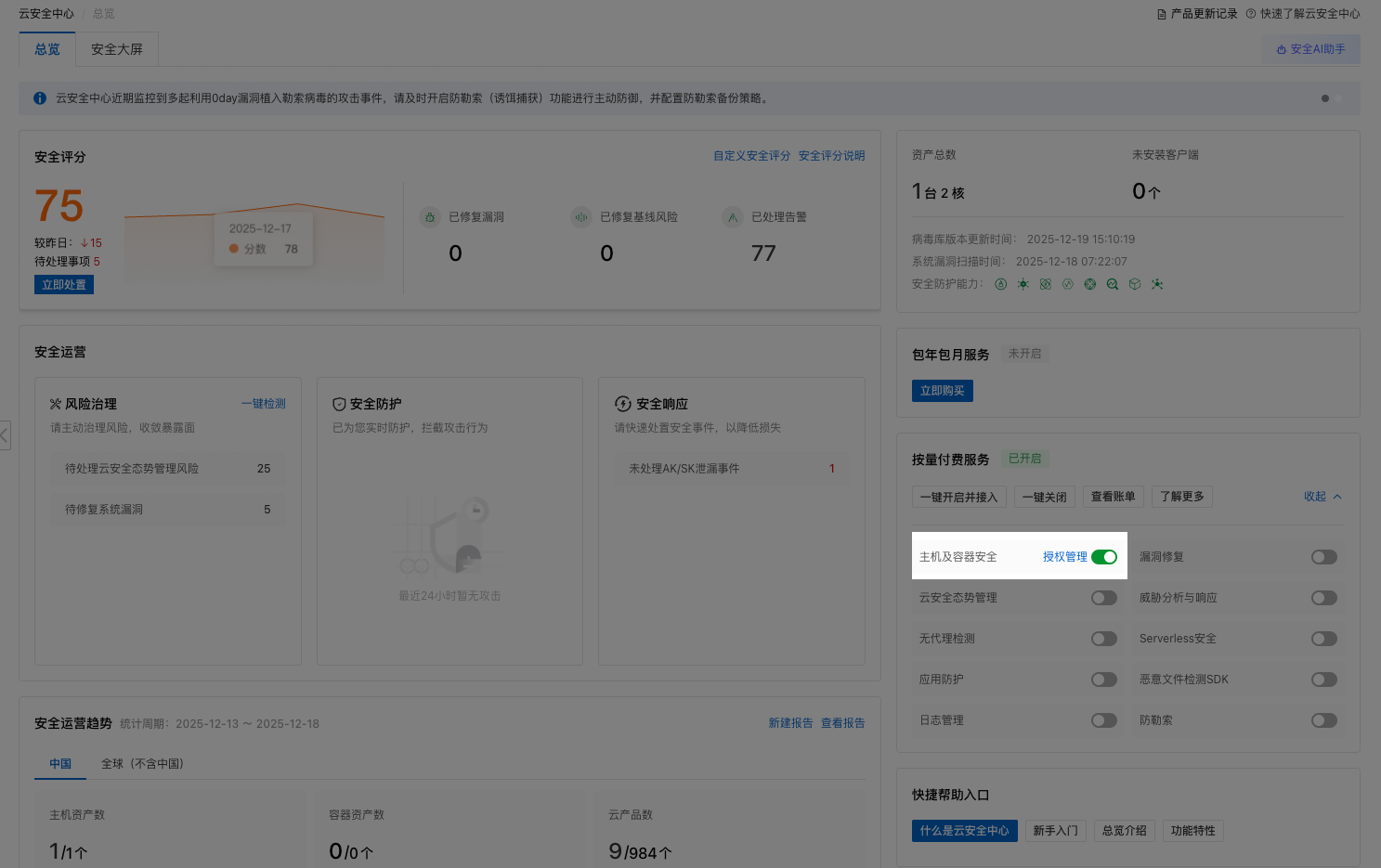
Task: Click the 立即处置 button
Action: tap(64, 285)
